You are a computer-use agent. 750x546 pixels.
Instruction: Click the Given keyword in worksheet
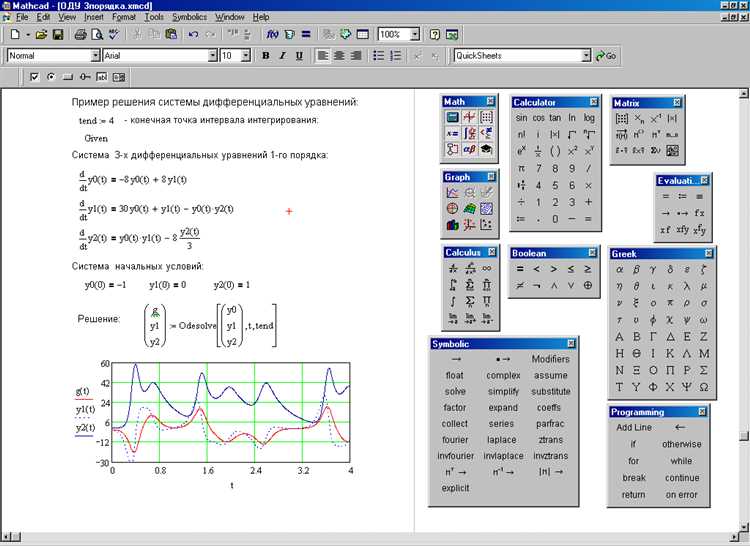(x=96, y=139)
